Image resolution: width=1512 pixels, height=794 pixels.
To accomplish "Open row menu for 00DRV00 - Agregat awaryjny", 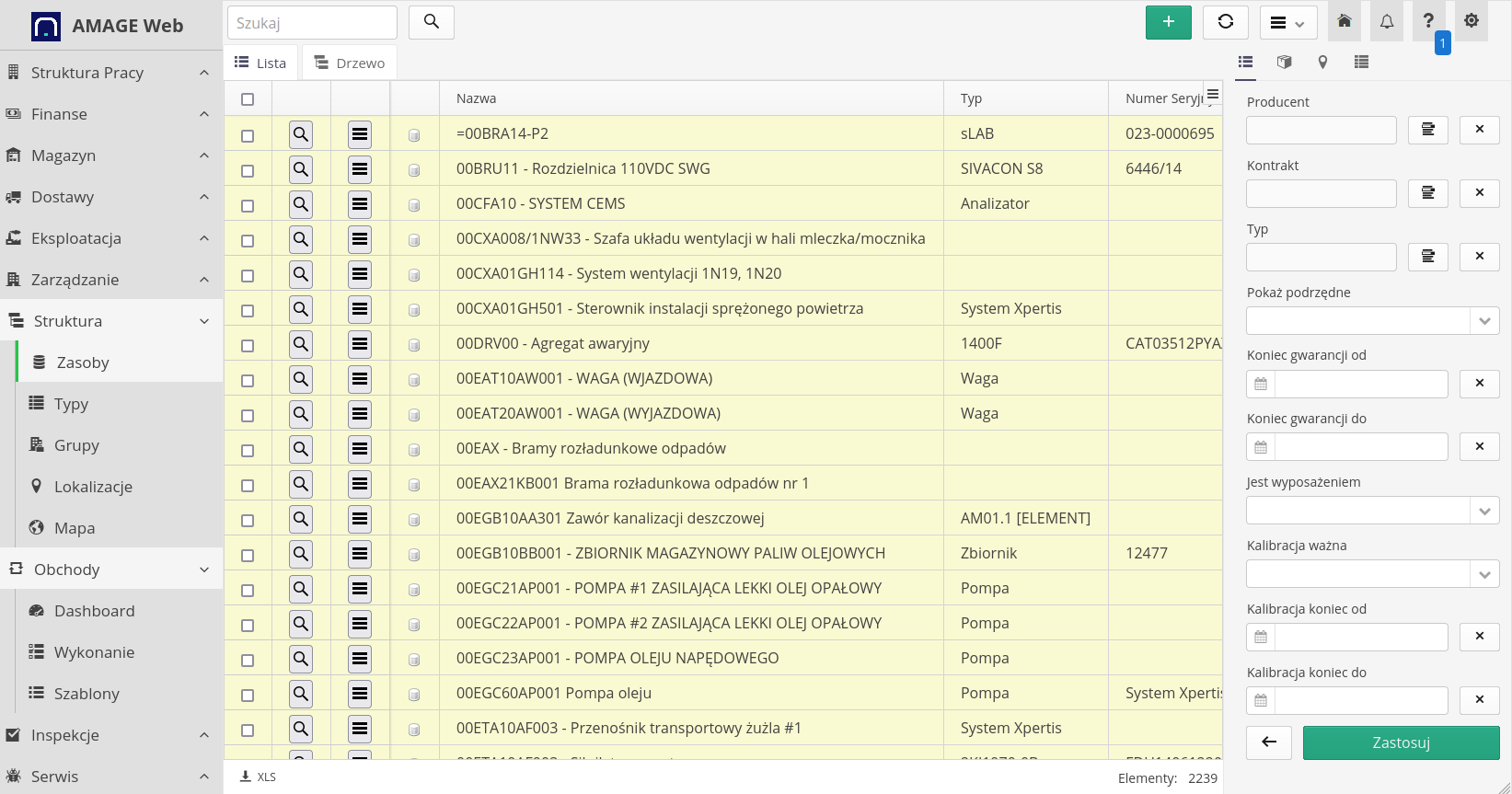I will [x=360, y=344].
